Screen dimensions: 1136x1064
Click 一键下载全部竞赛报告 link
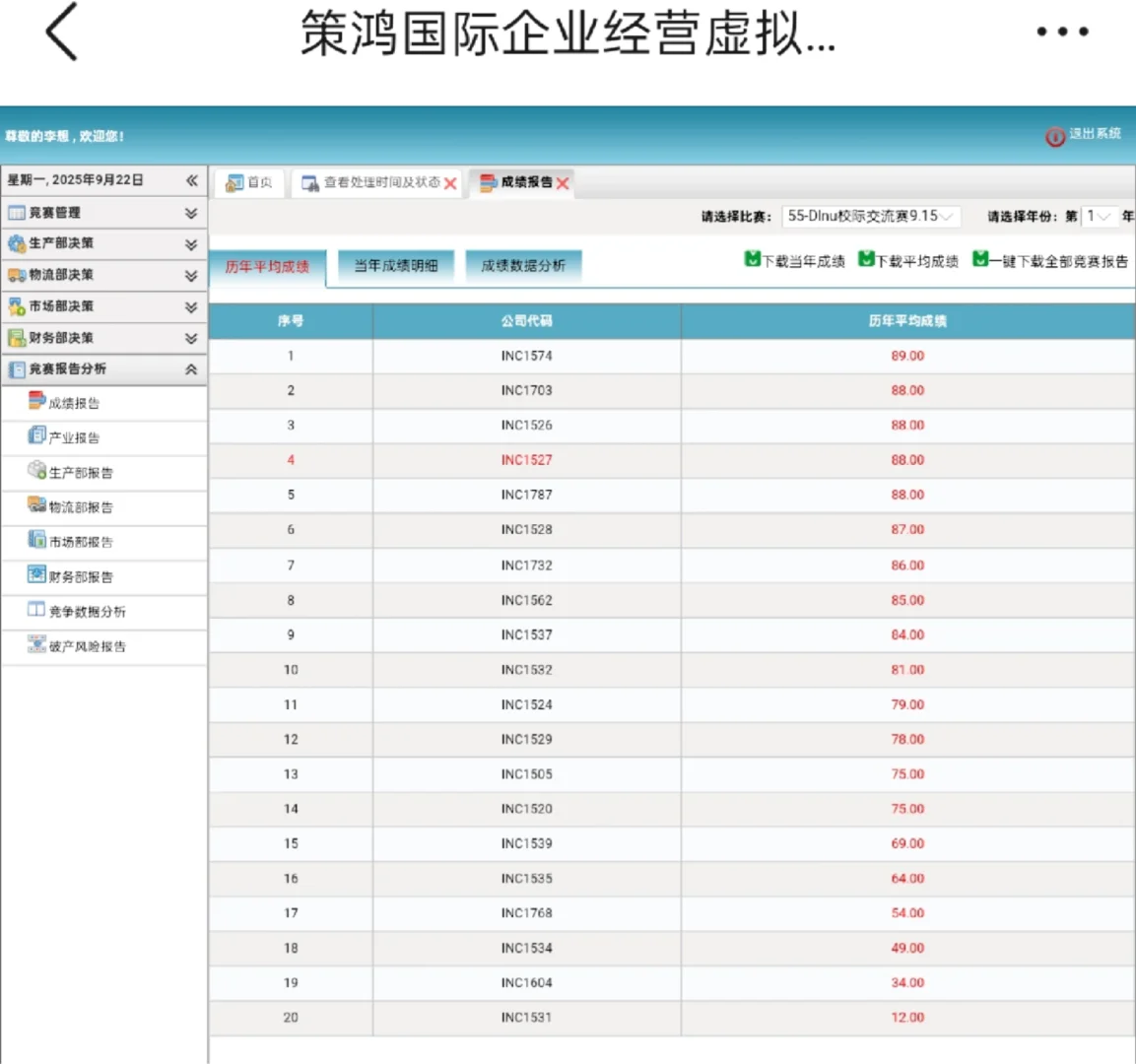(1058, 261)
